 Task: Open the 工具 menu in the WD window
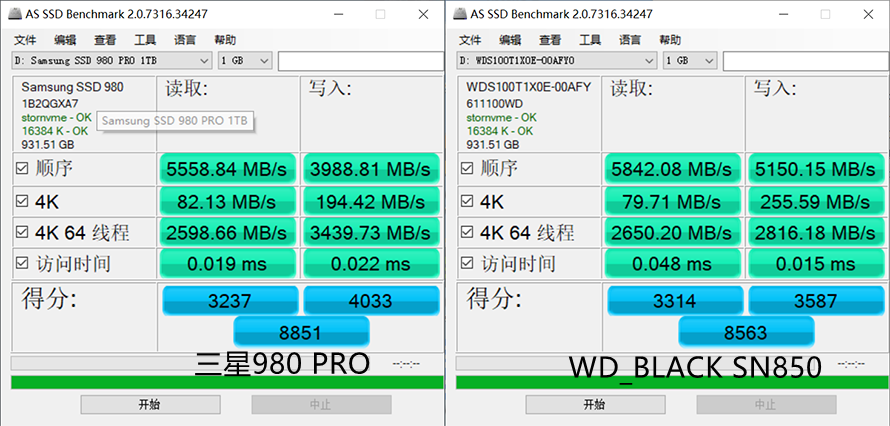tap(590, 40)
